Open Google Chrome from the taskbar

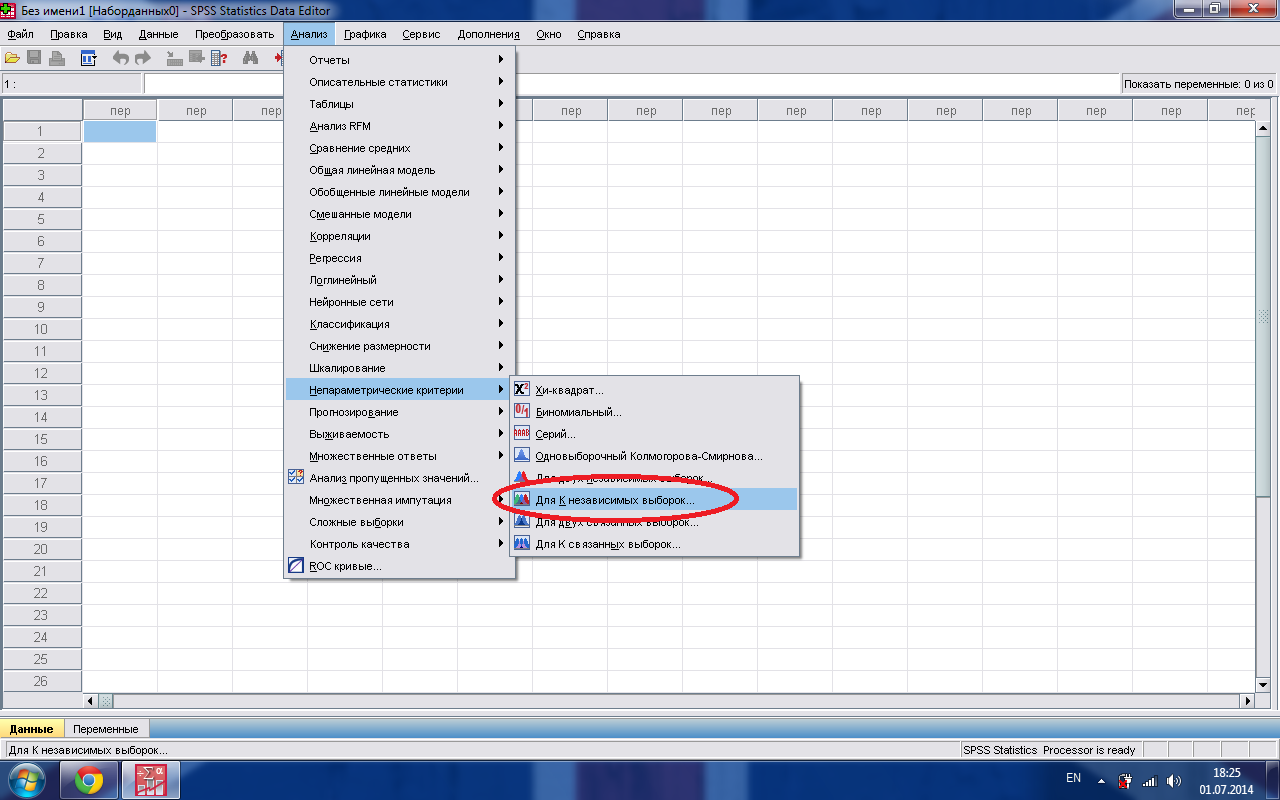pyautogui.click(x=89, y=781)
